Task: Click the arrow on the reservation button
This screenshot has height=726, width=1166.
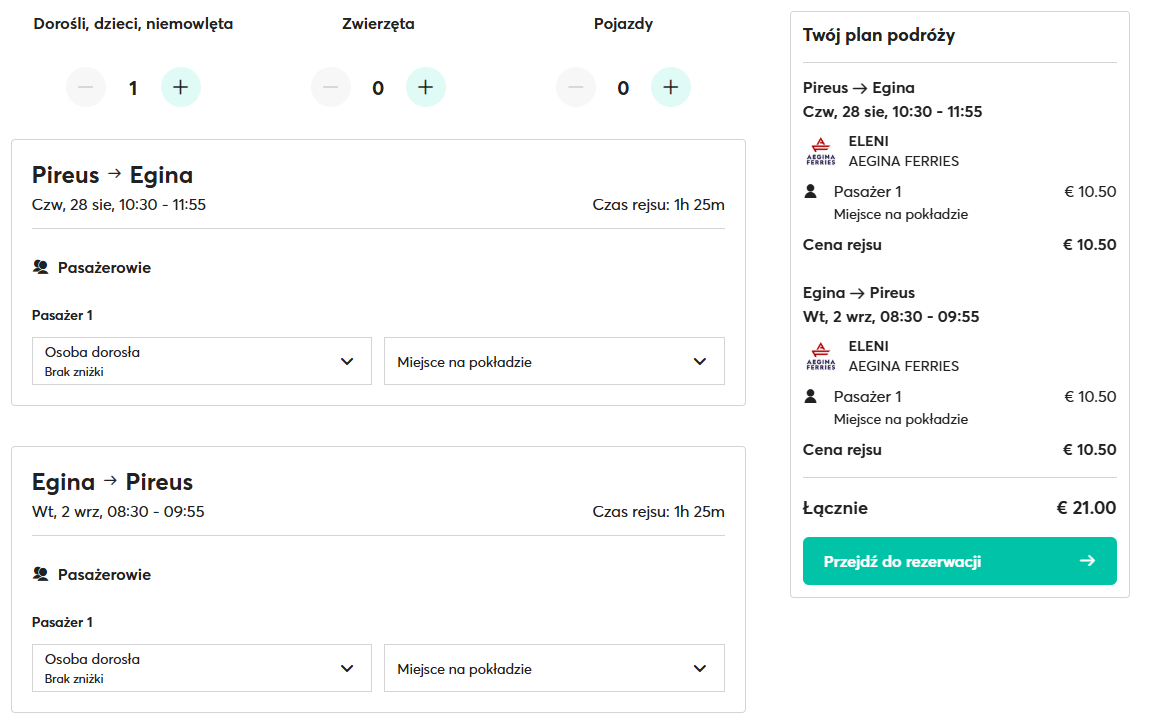Action: (1088, 561)
